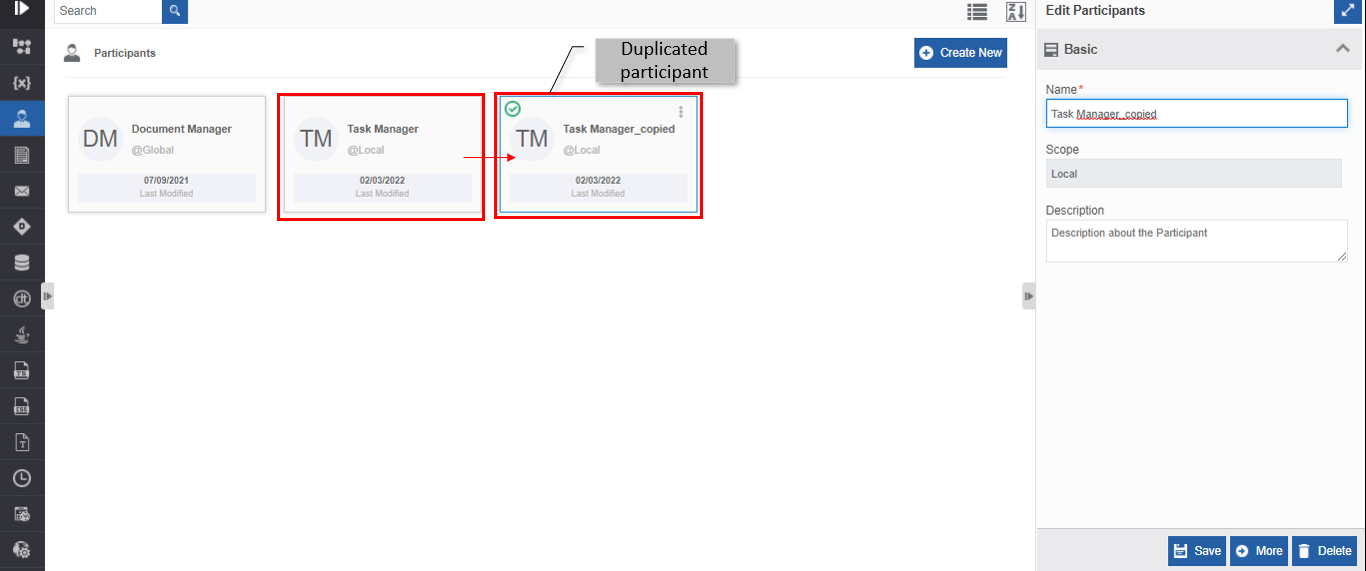
Task: Toggle right panel collapse handle
Action: [x=1029, y=296]
